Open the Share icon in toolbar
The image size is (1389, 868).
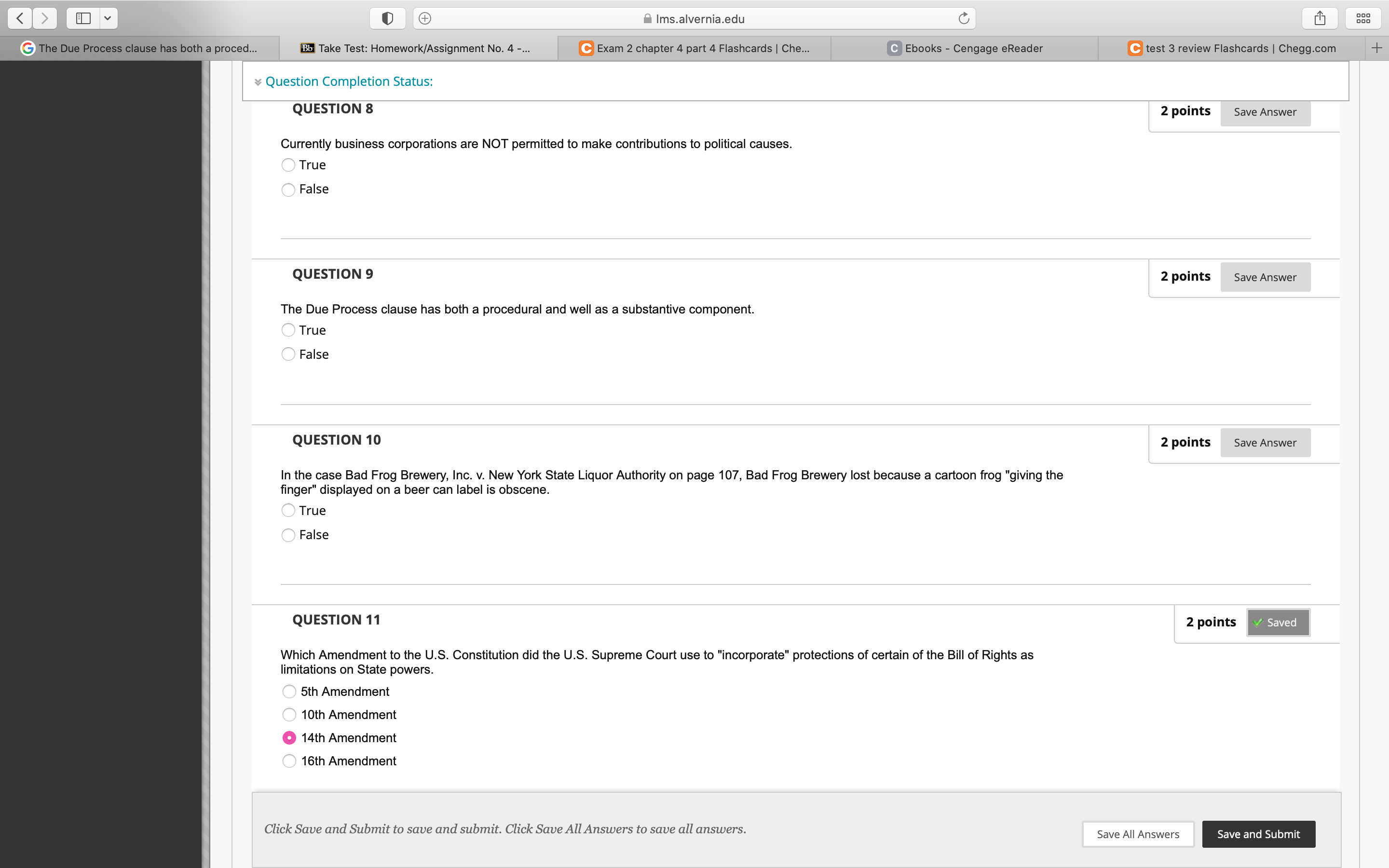1320,18
